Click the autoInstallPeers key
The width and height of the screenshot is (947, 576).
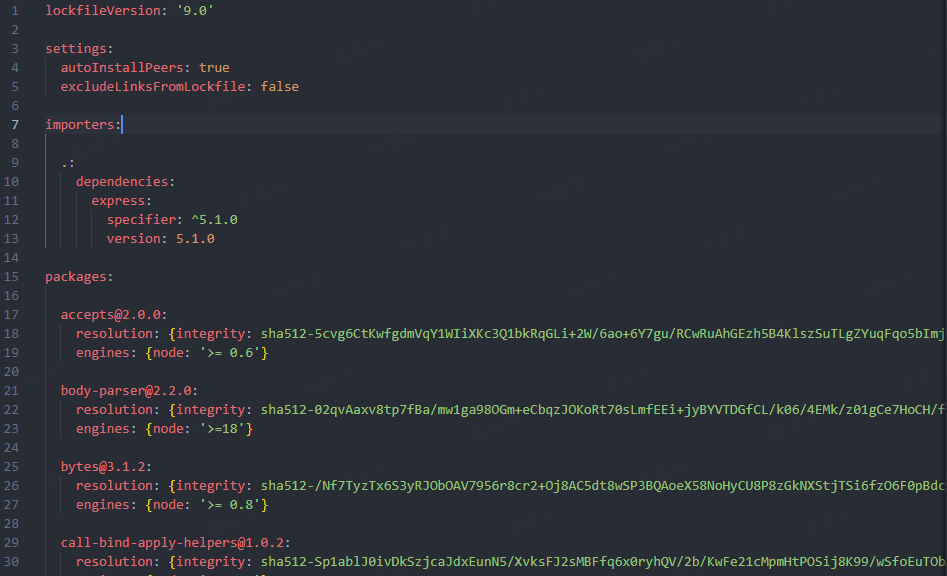(122, 68)
